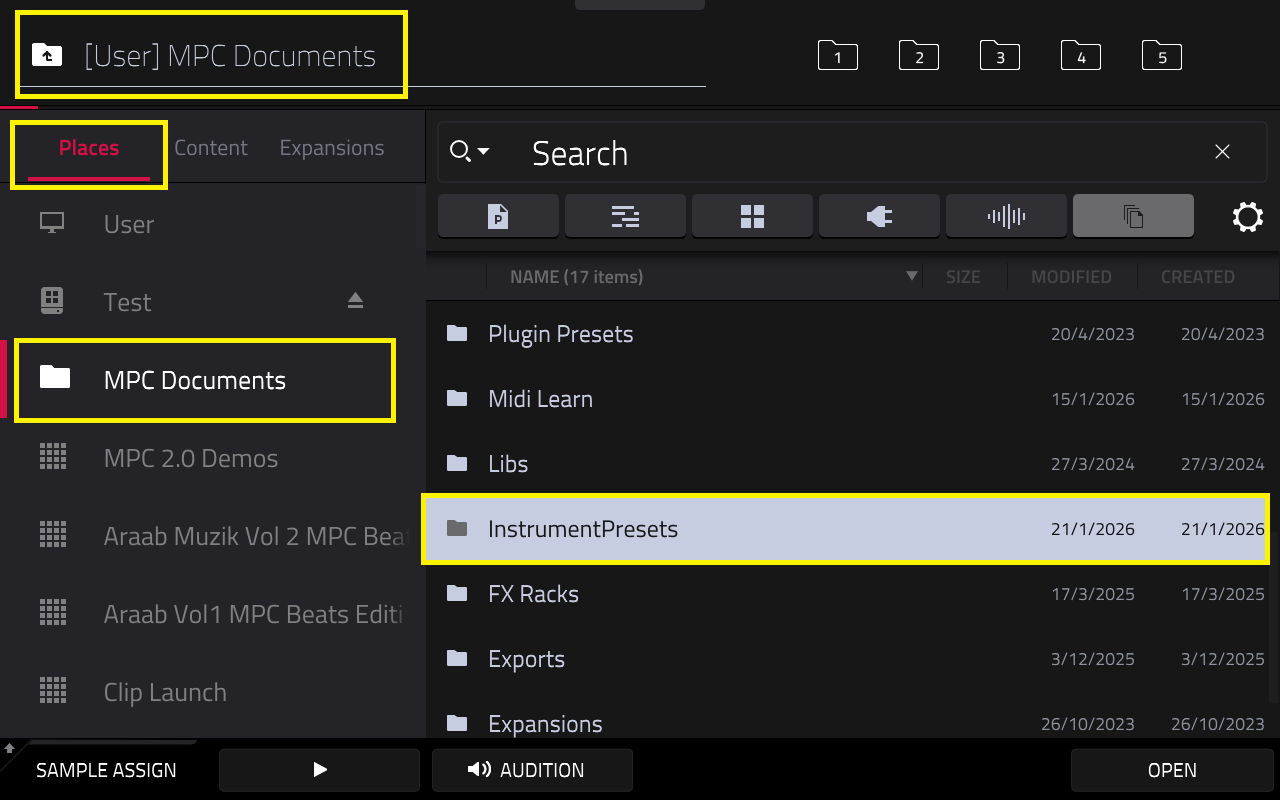1280x800 pixels.
Task: Click the InstrumentPresets folder icon
Action: click(457, 527)
